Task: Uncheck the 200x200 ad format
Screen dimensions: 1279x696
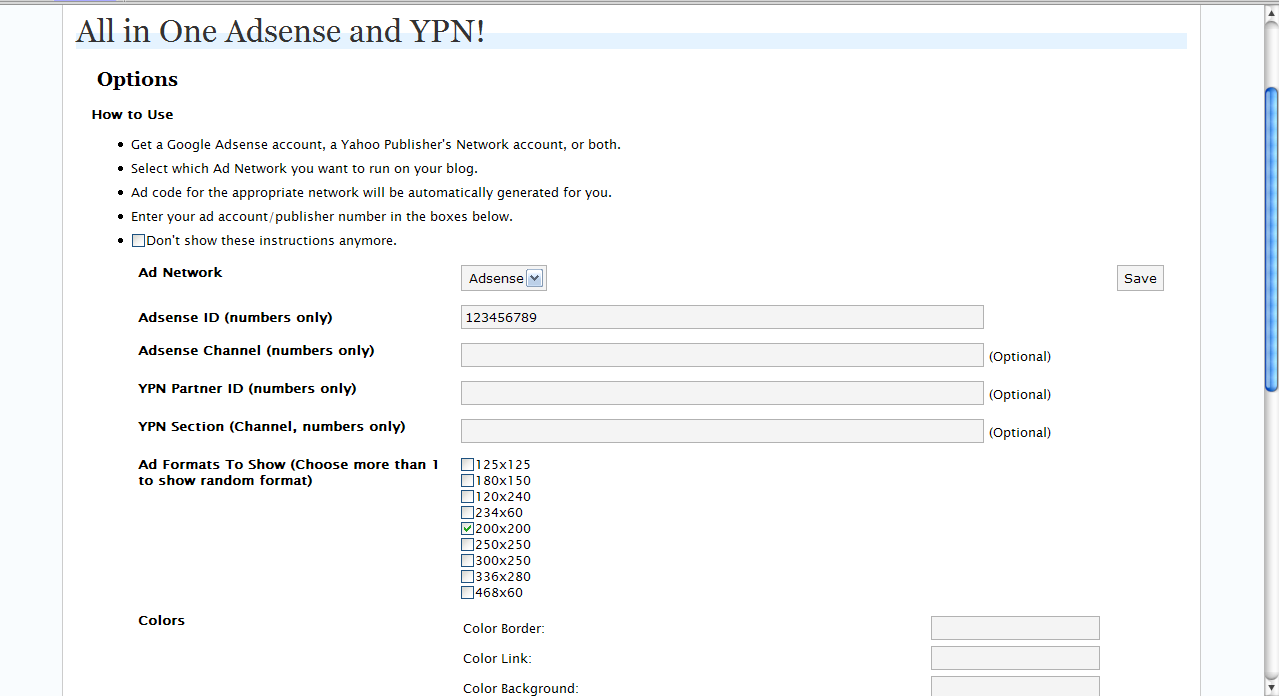Action: tap(467, 528)
